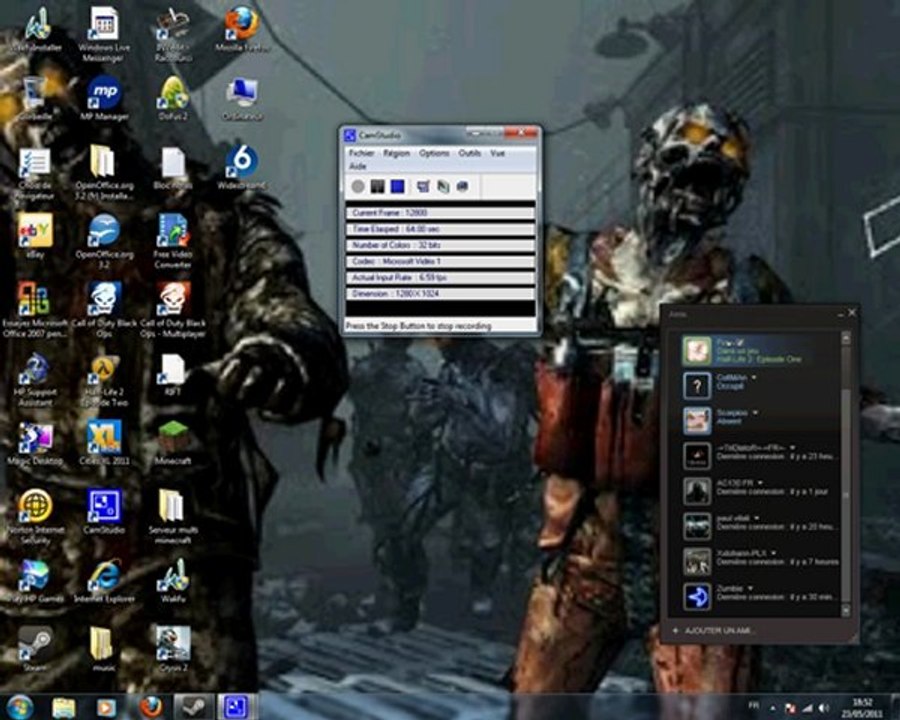Screen dimensions: 900x720
Task: Click AJOUTER UN AMI in Steam friends
Action: point(718,630)
